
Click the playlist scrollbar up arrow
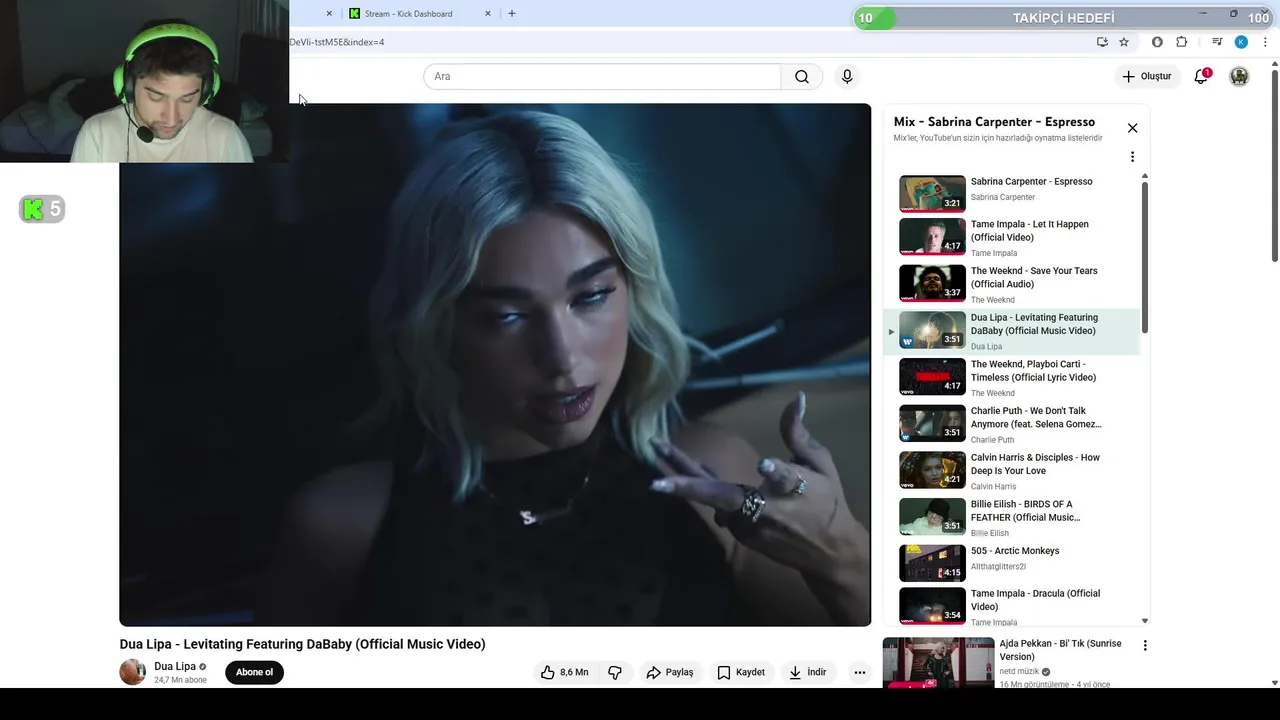tap(1145, 176)
